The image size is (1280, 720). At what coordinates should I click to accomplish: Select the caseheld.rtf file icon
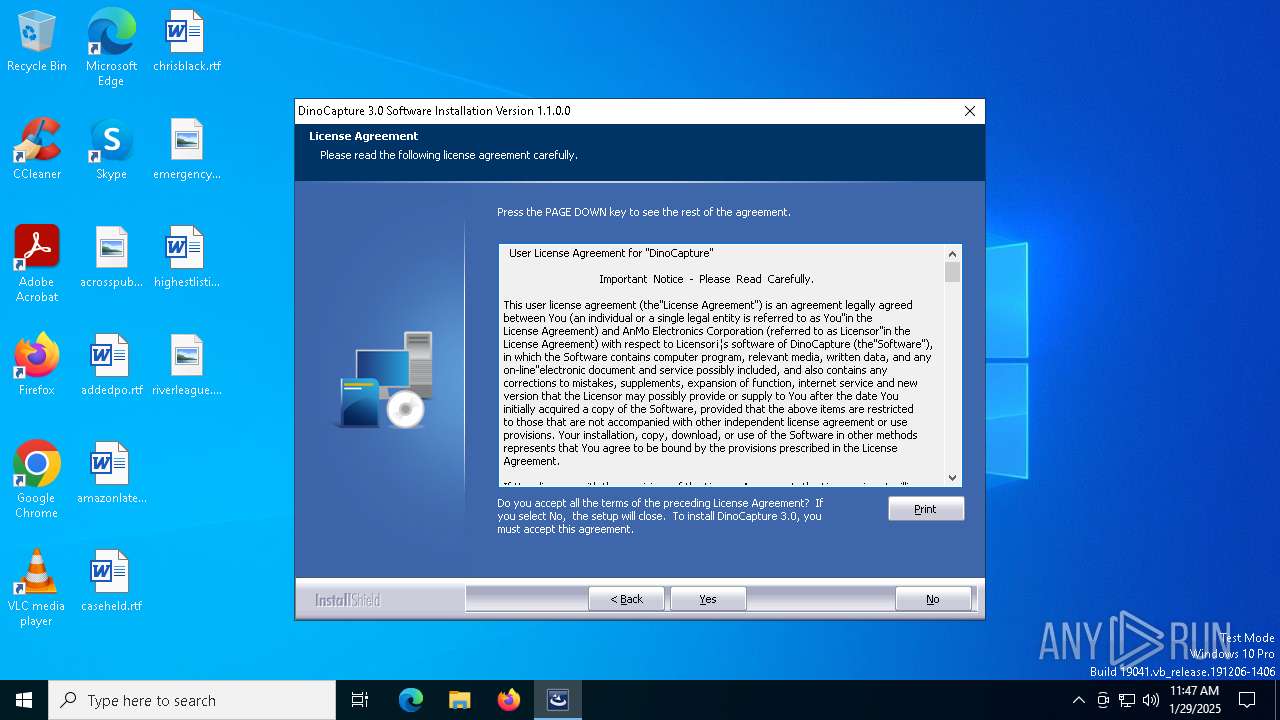[x=111, y=581]
